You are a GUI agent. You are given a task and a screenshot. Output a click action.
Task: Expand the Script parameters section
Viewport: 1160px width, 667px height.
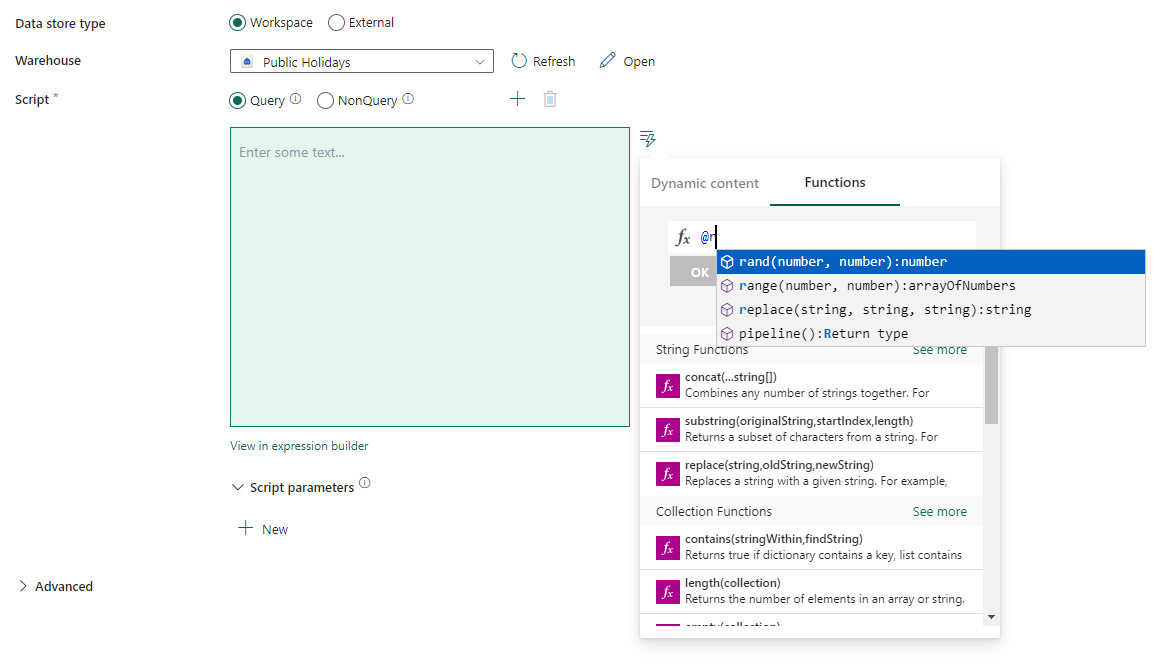[300, 486]
